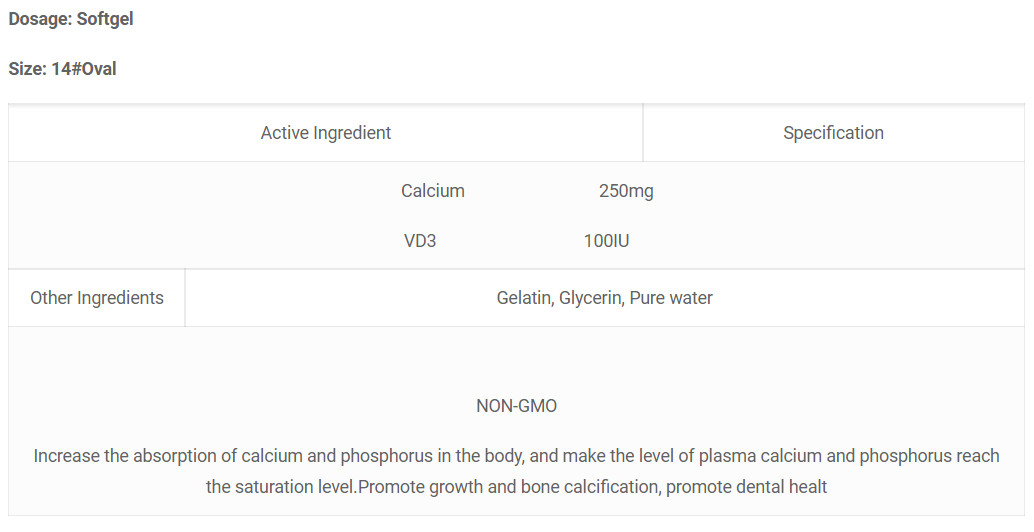Click the '14#Oval' size value
Image resolution: width=1034 pixels, height=532 pixels.
tap(84, 69)
